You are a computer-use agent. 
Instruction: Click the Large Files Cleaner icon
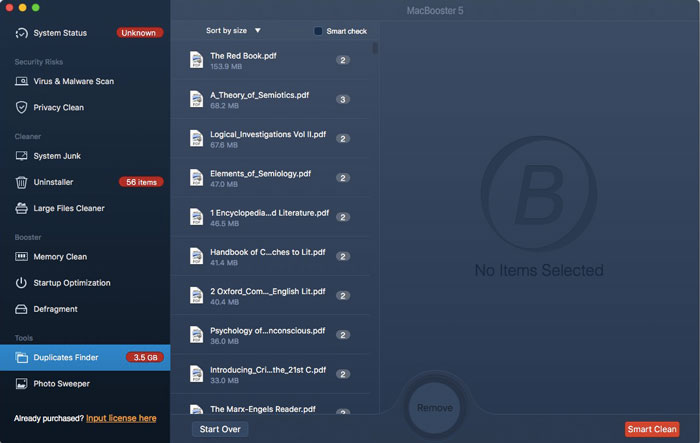pyautogui.click(x=21, y=208)
